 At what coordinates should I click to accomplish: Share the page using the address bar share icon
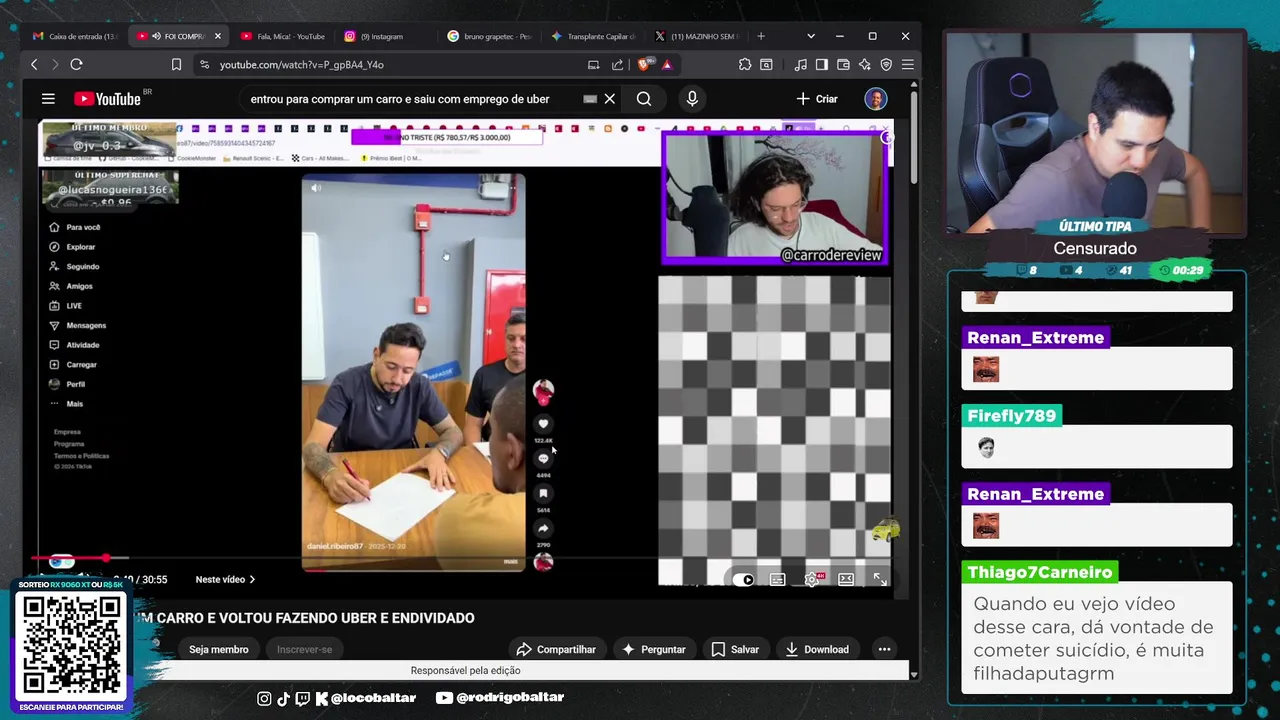click(617, 64)
